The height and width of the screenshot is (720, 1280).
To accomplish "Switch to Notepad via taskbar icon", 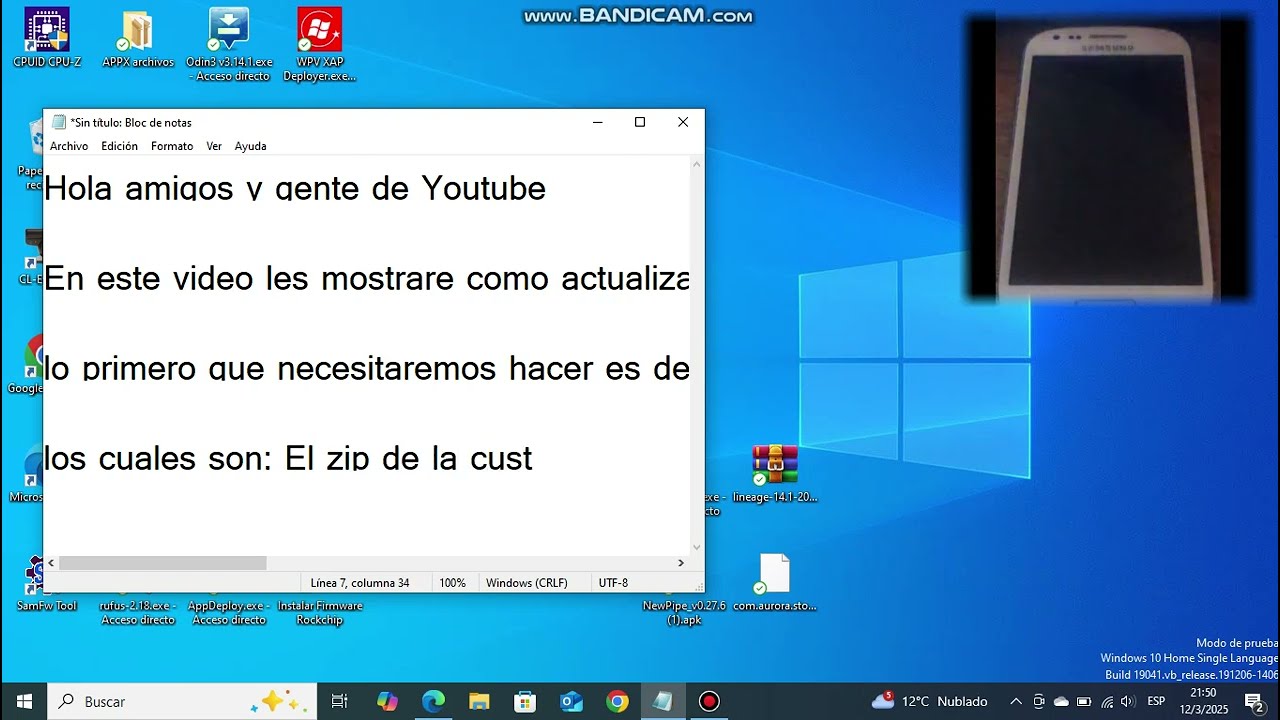I will (x=663, y=701).
